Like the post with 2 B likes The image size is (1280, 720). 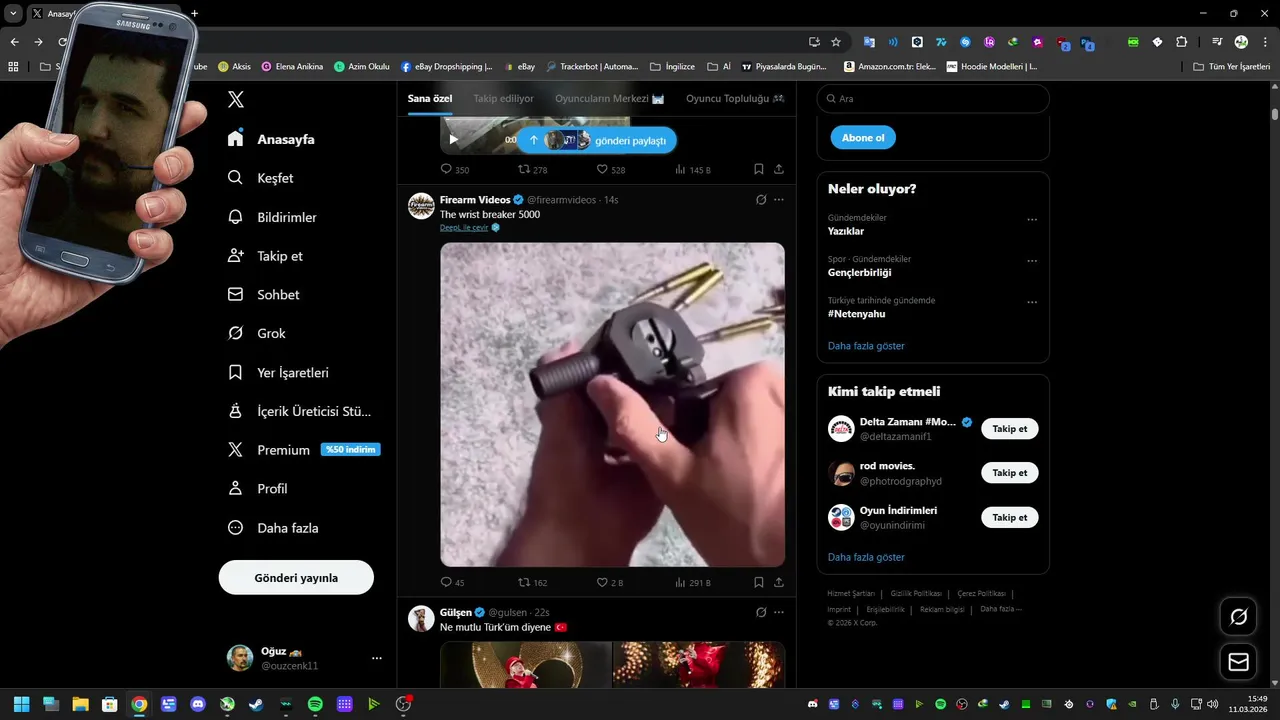click(602, 582)
